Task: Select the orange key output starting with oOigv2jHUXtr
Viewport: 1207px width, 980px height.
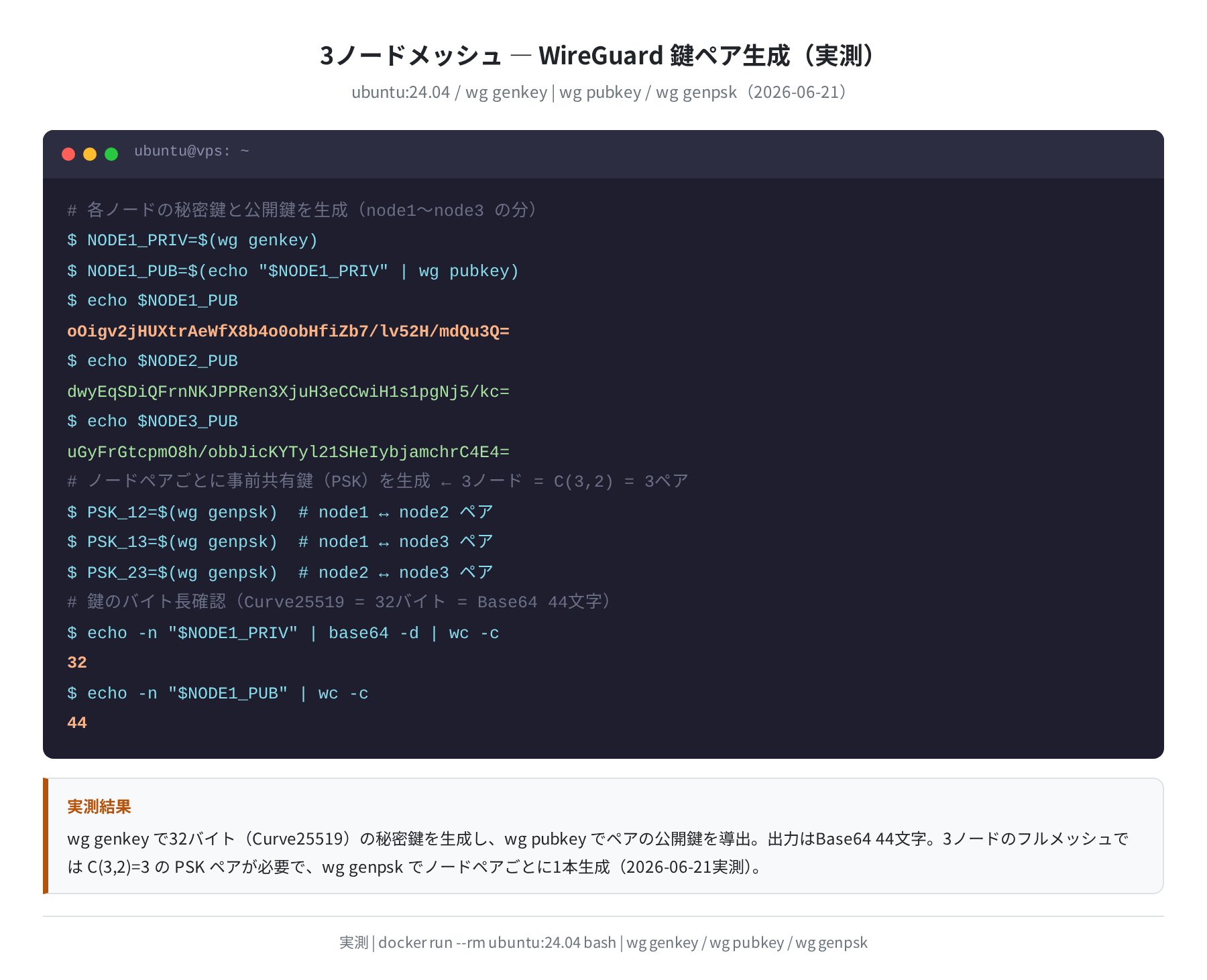Action: 288,331
